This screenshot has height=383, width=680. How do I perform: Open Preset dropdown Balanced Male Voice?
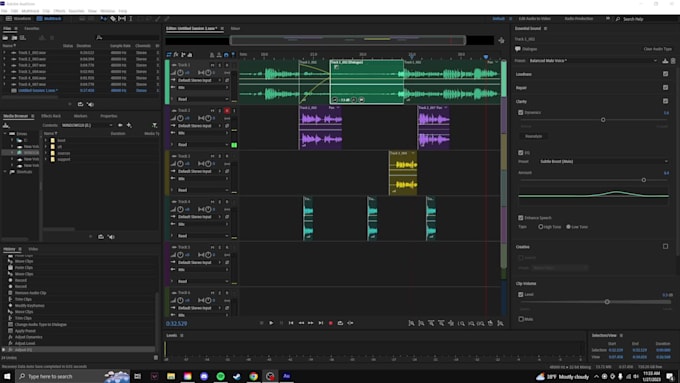tap(593, 61)
